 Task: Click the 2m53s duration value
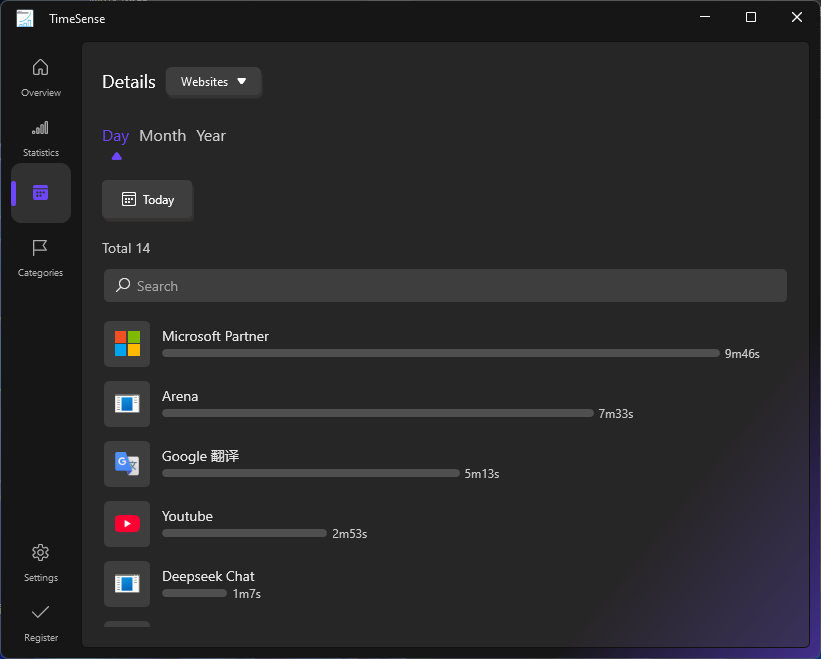point(350,534)
